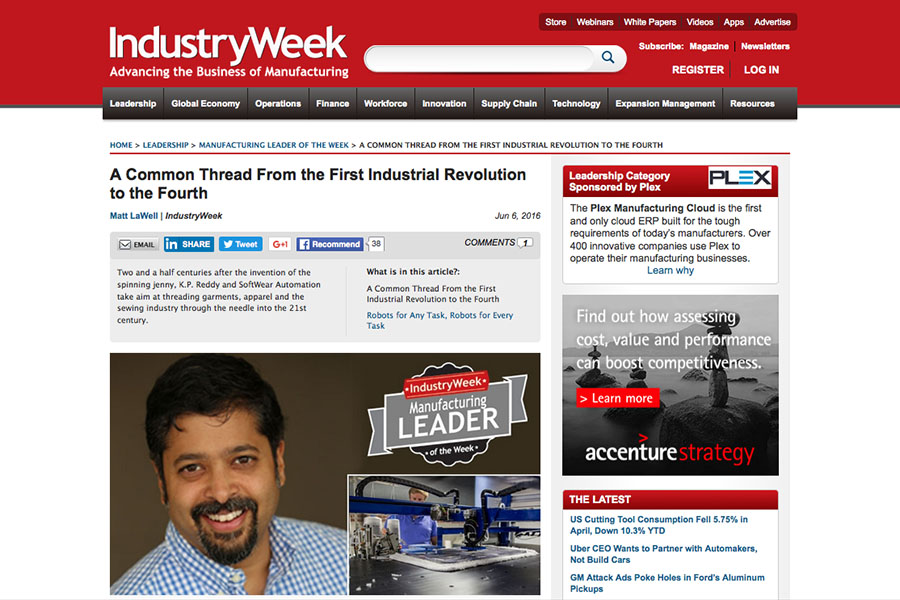The width and height of the screenshot is (900, 600).
Task: Recommend the article on Facebook
Action: point(329,243)
